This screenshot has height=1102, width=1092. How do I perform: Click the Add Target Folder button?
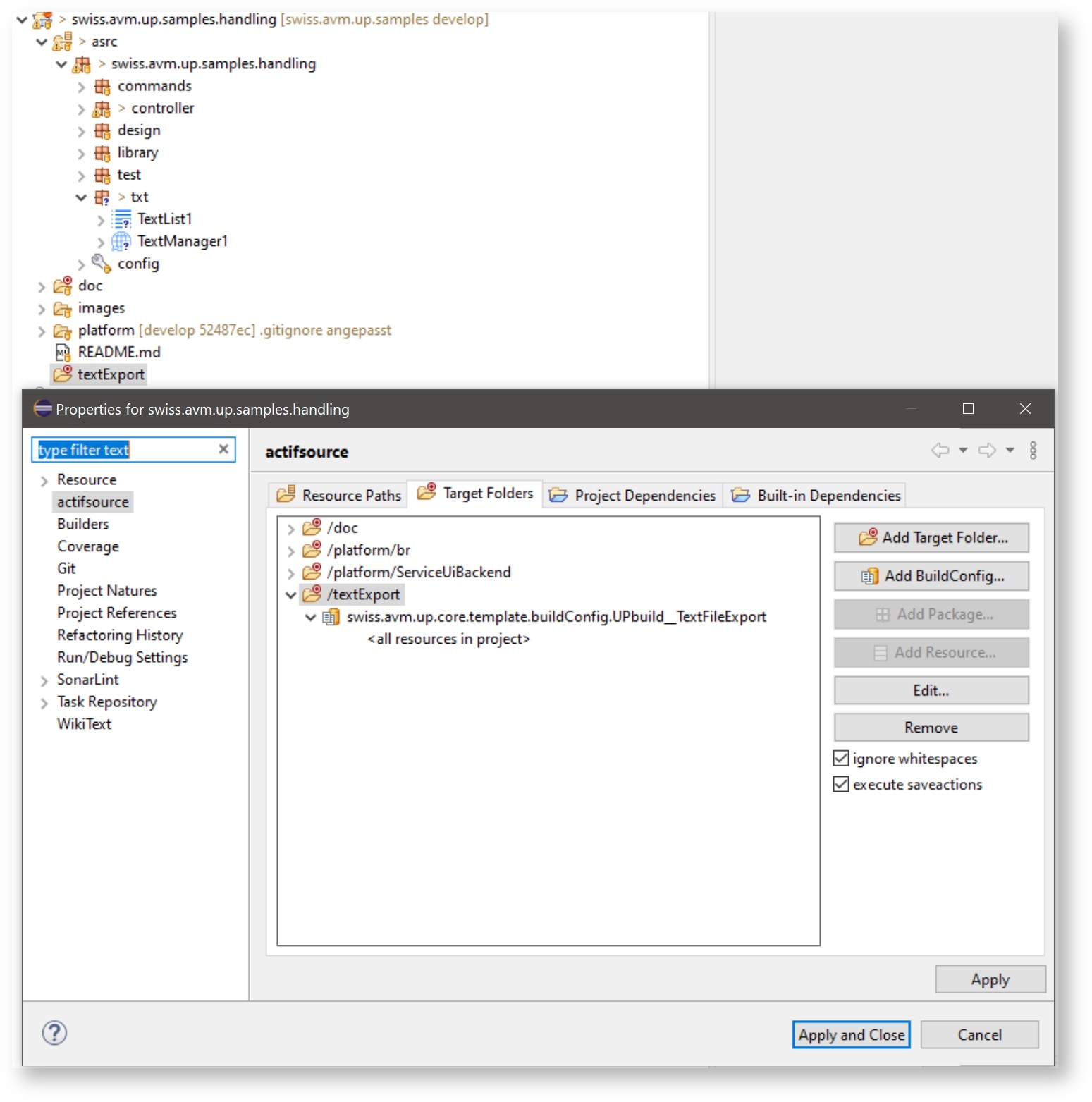pos(931,538)
